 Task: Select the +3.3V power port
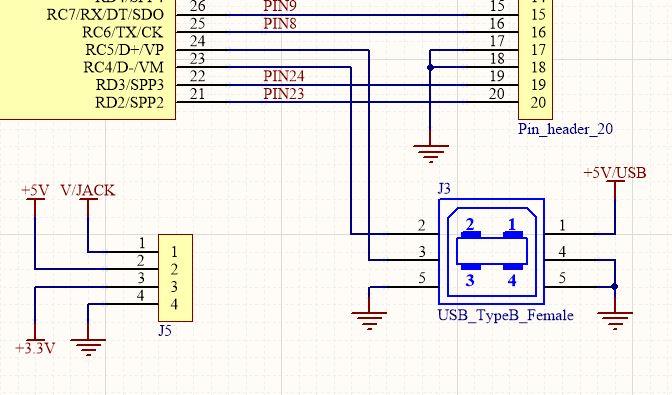35,348
